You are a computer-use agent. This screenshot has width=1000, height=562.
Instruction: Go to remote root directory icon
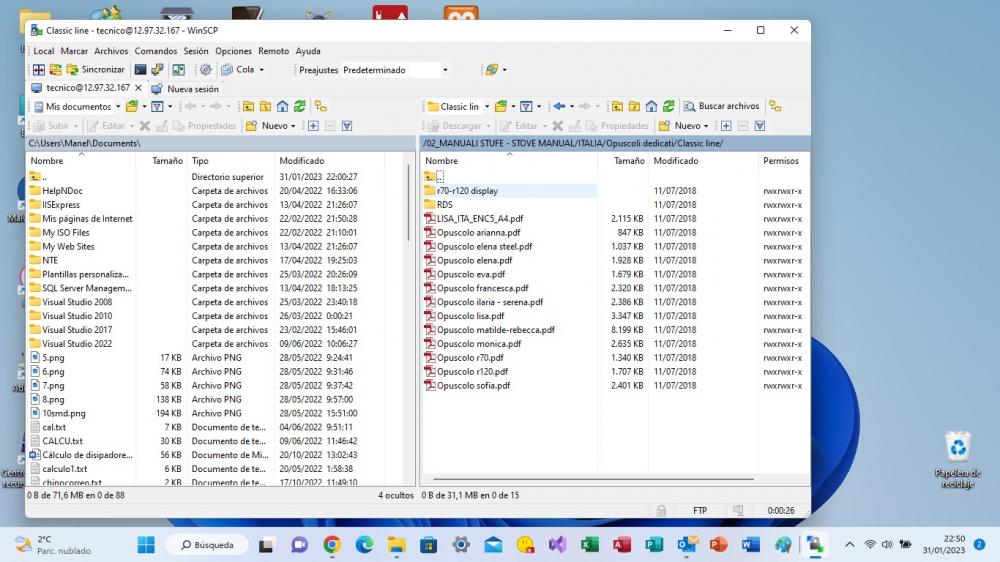634,107
